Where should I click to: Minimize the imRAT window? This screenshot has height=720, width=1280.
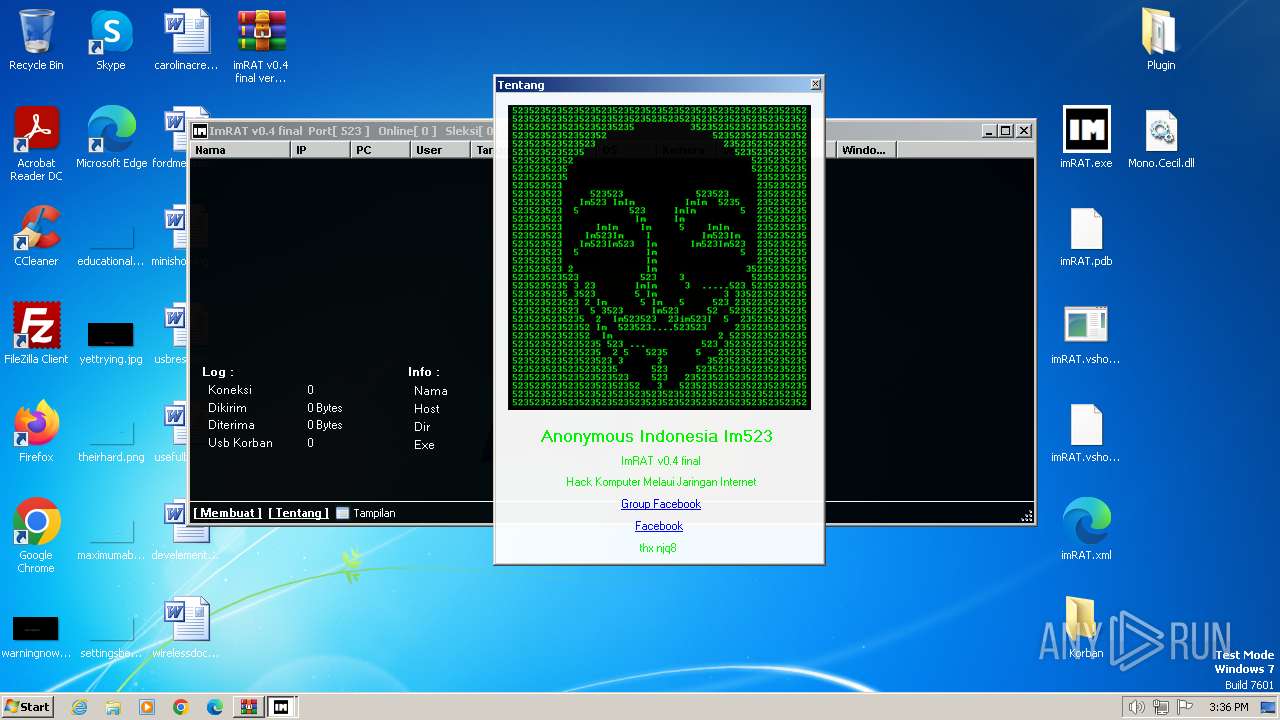[989, 131]
